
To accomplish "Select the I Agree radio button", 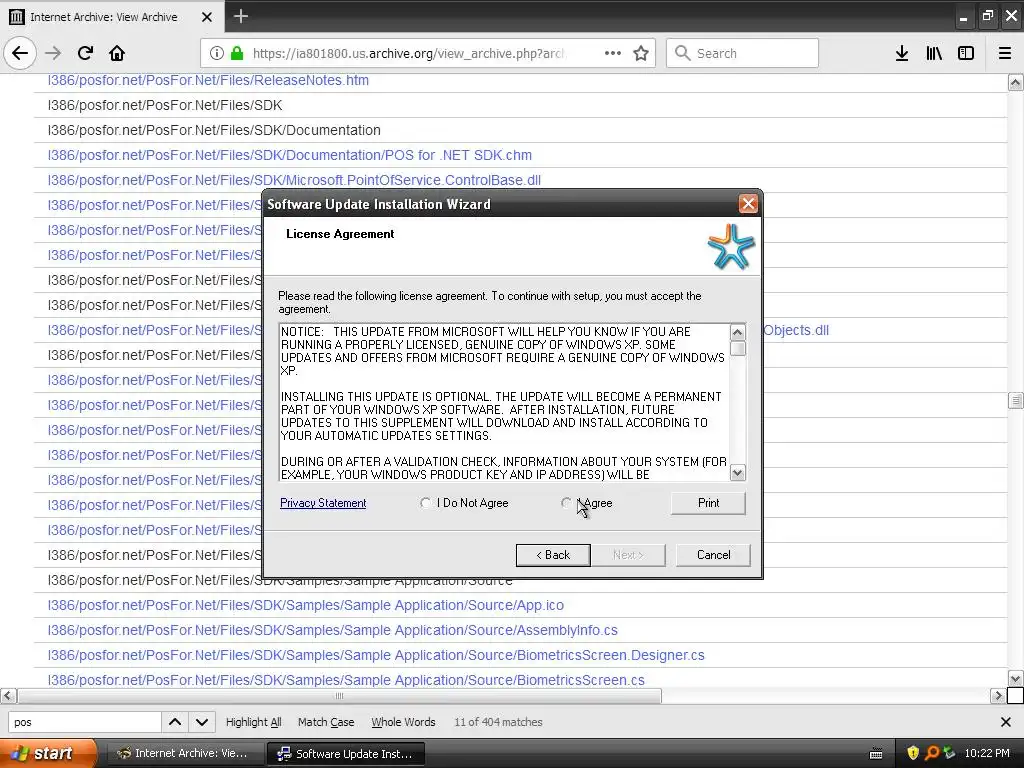I will (566, 503).
